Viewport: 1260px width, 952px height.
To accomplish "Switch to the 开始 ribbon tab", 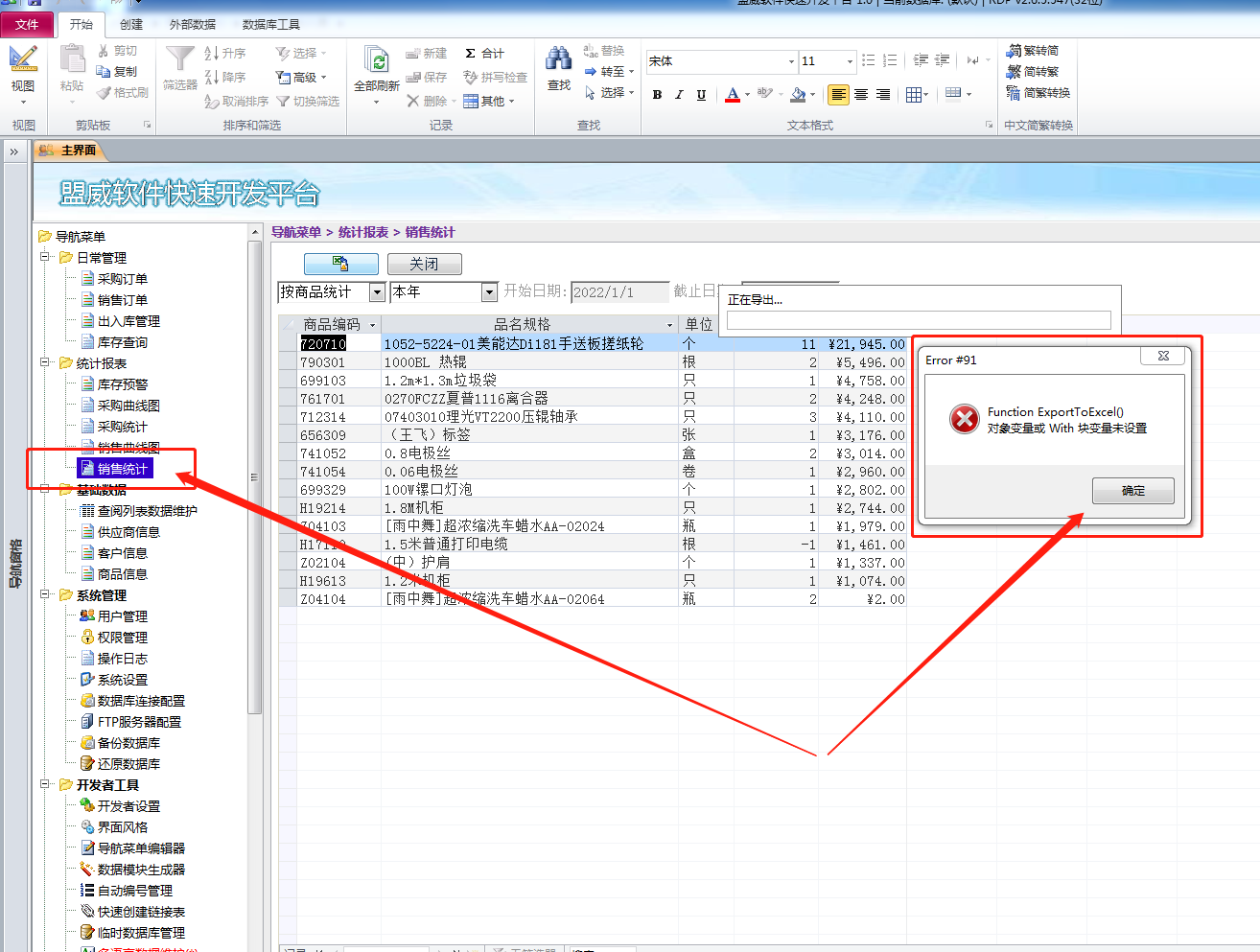I will [82, 24].
